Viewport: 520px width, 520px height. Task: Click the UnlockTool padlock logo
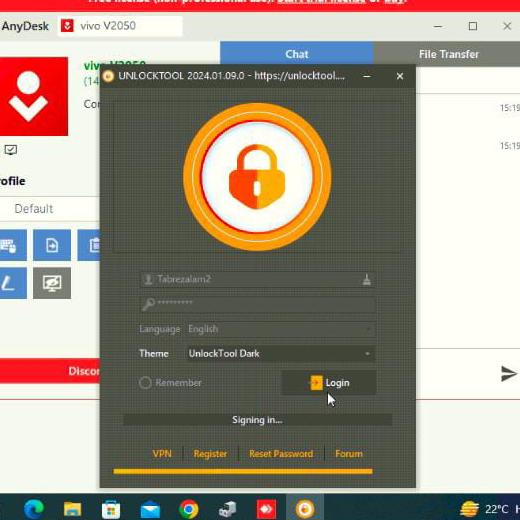tap(257, 177)
